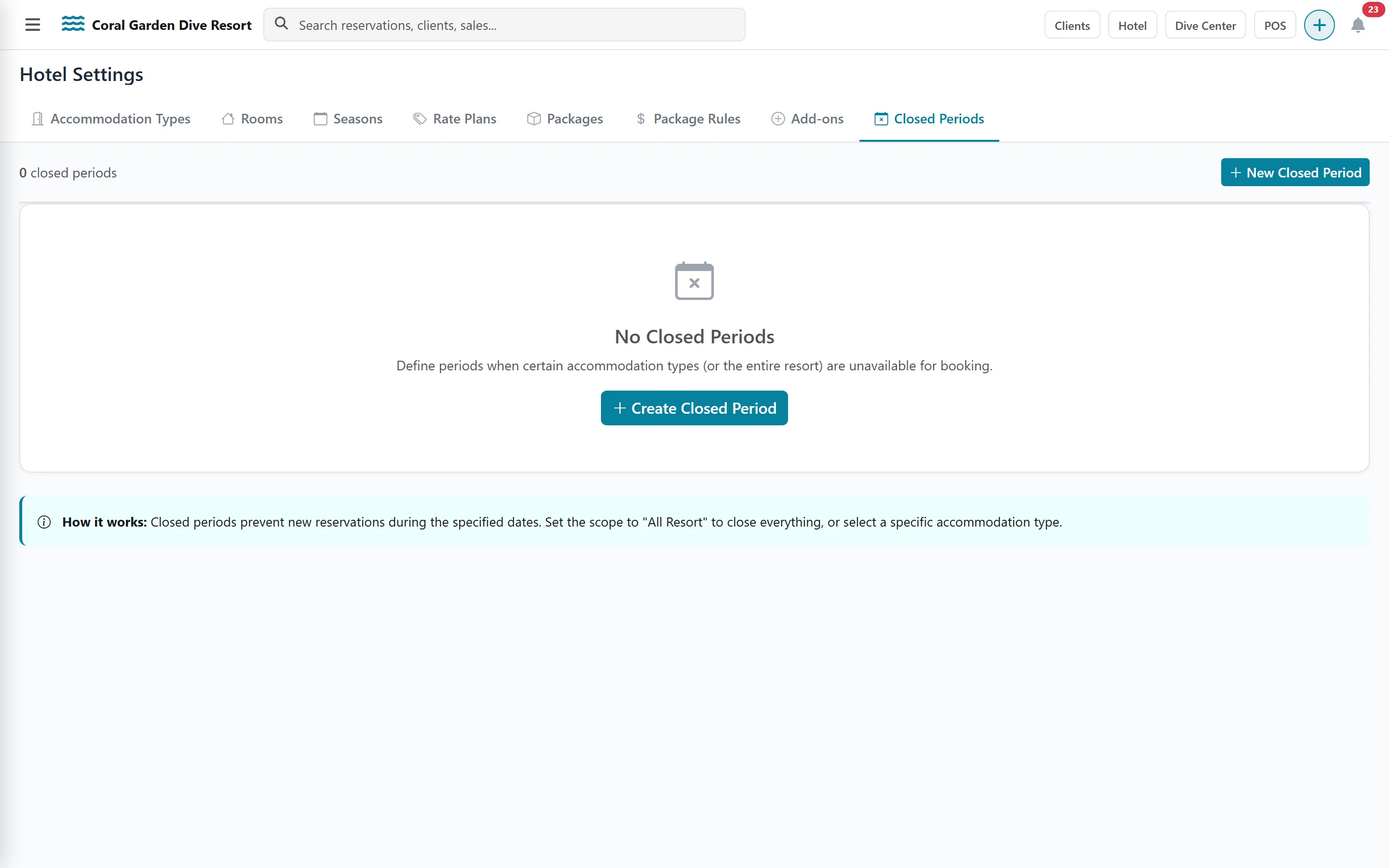Open the POS section

point(1274,25)
